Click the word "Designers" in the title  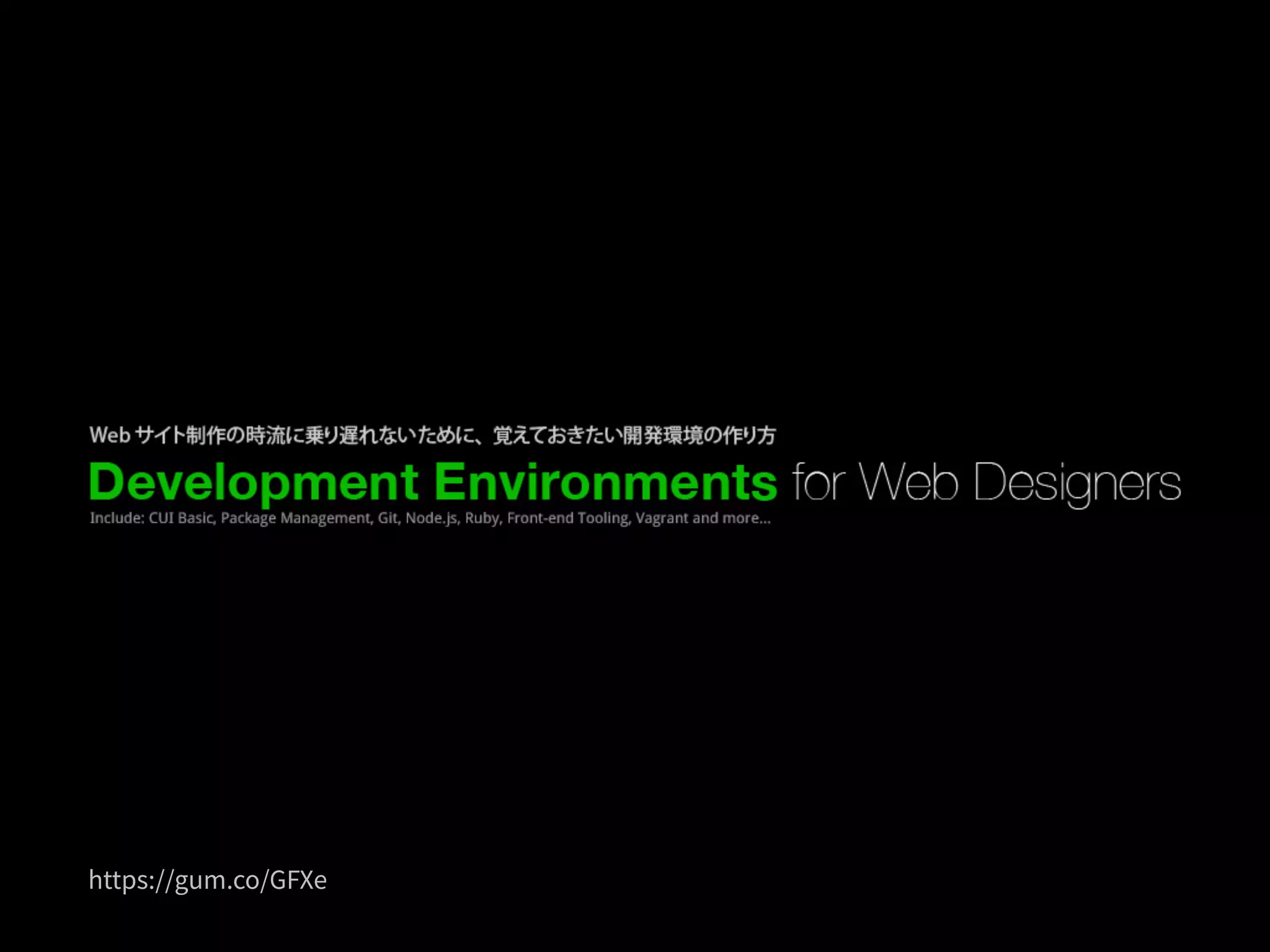tap(1077, 483)
